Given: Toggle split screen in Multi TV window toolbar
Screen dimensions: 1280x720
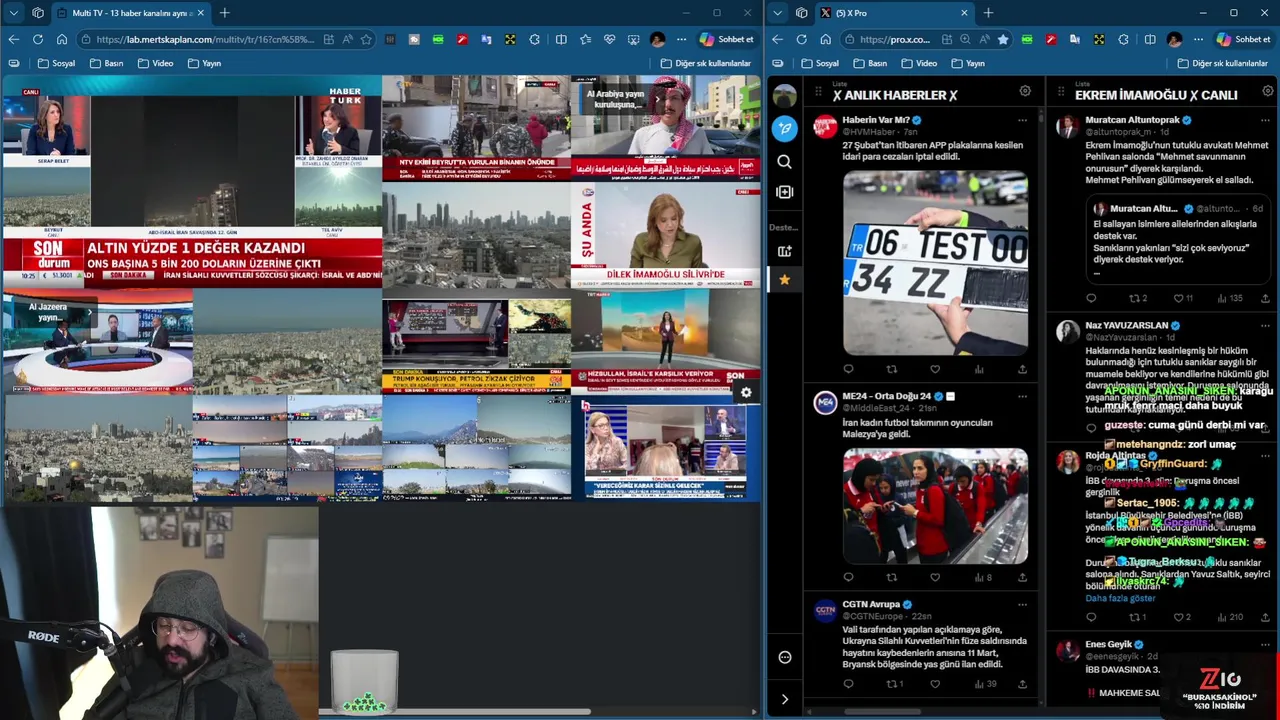Looking at the screenshot, I should click(x=561, y=39).
